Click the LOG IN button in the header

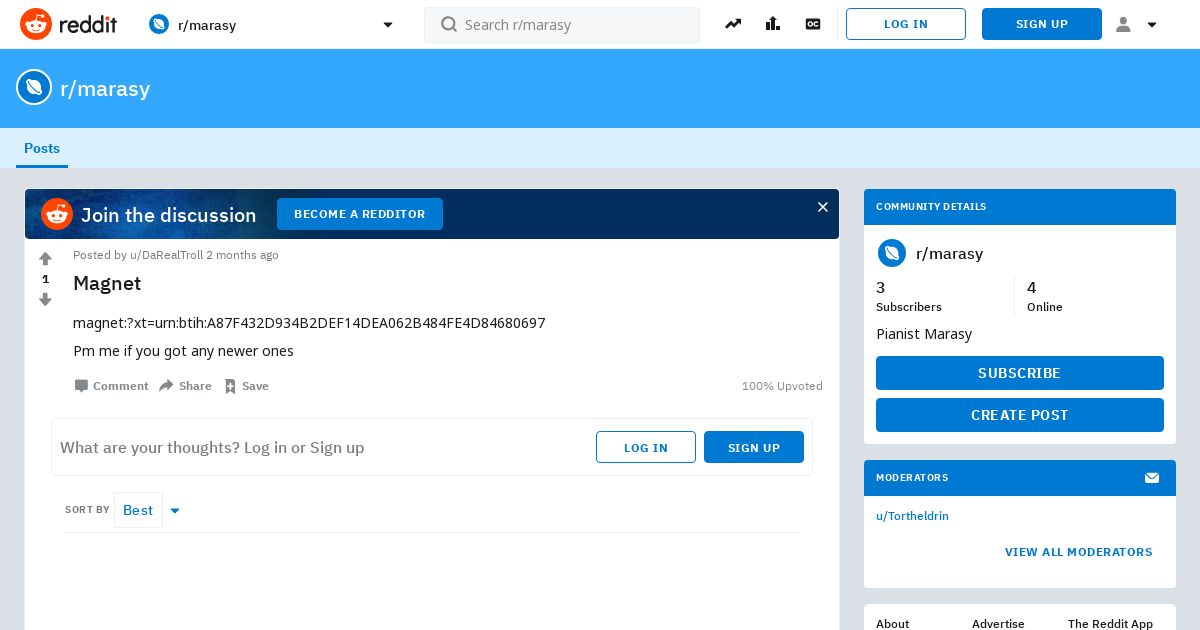click(906, 24)
